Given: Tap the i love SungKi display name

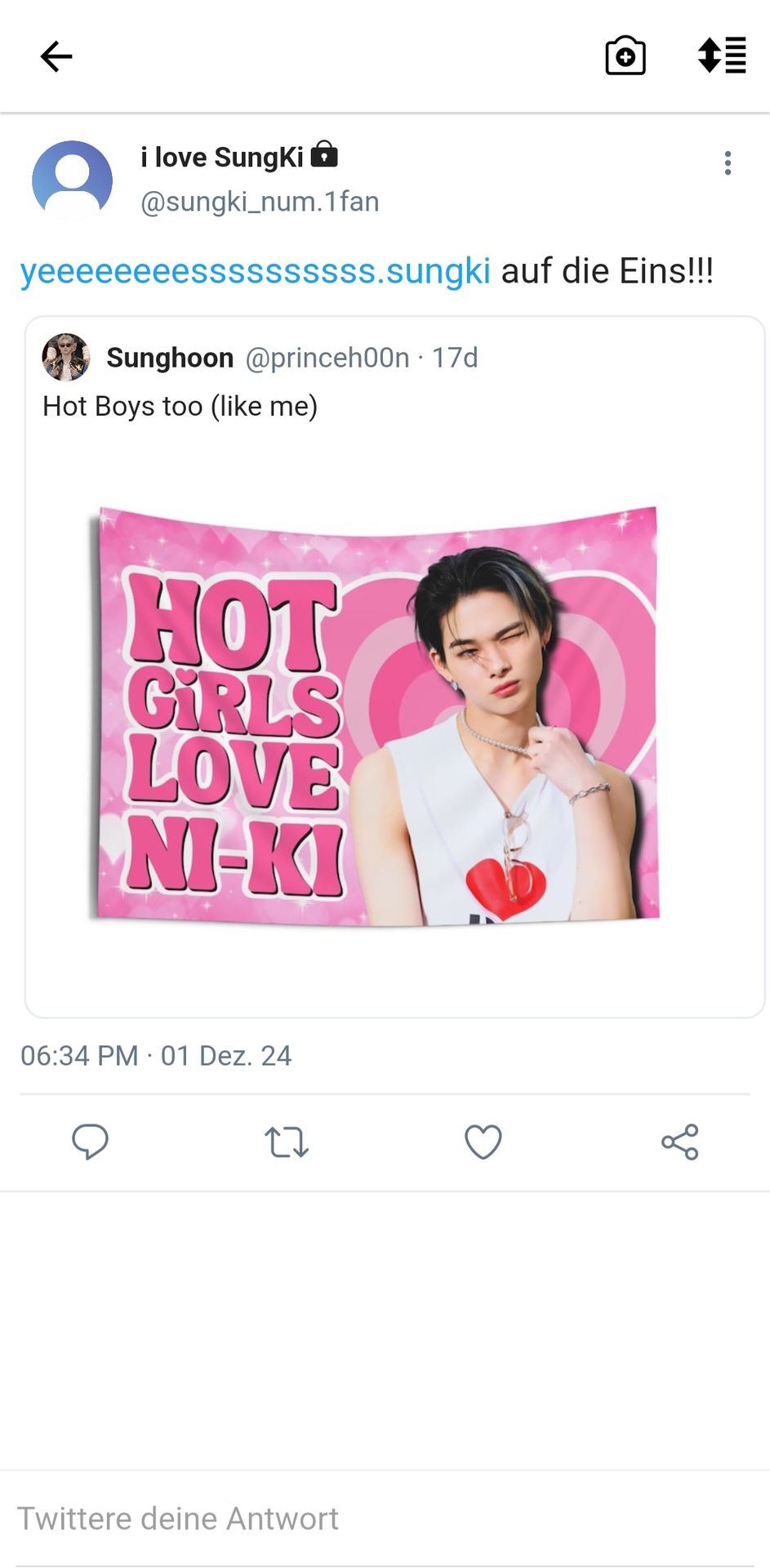Looking at the screenshot, I should [x=222, y=157].
